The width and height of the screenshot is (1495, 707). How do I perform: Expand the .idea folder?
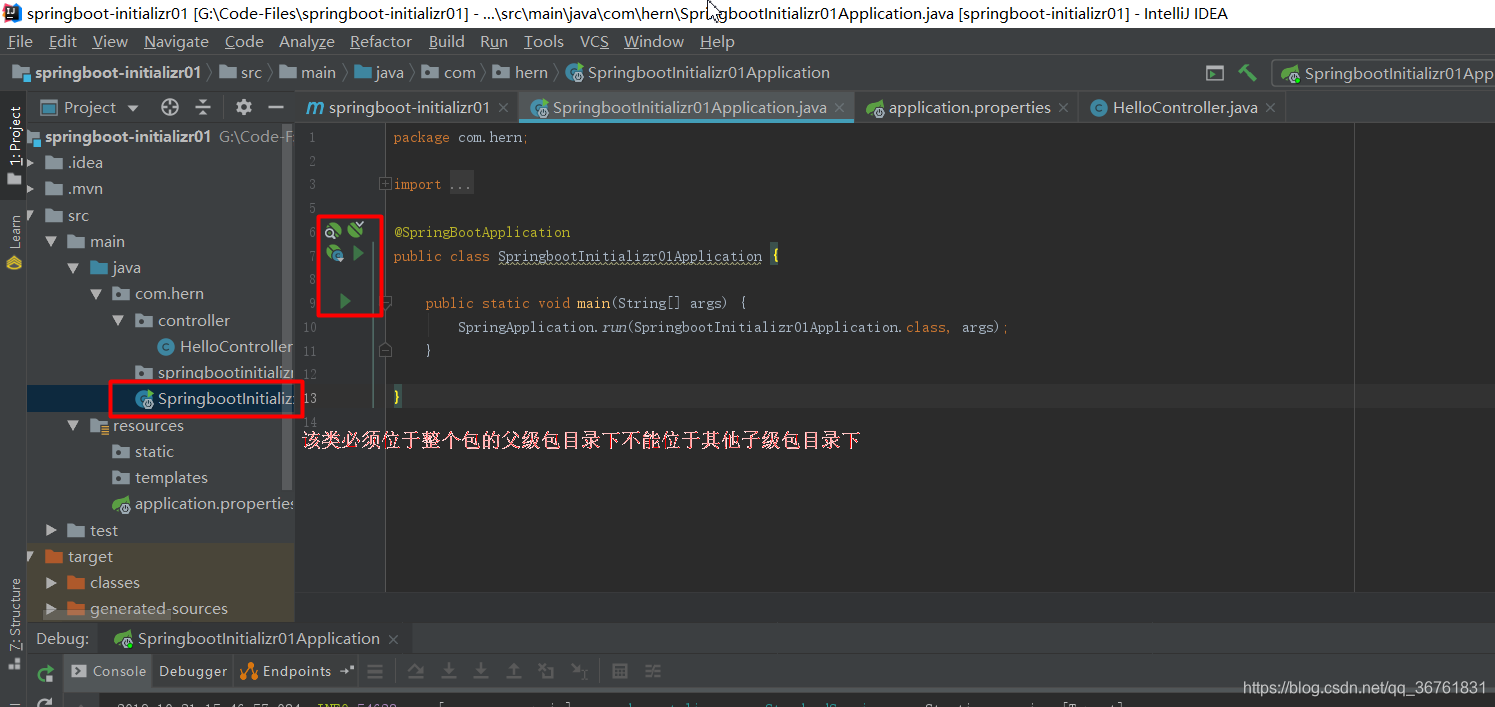30,163
